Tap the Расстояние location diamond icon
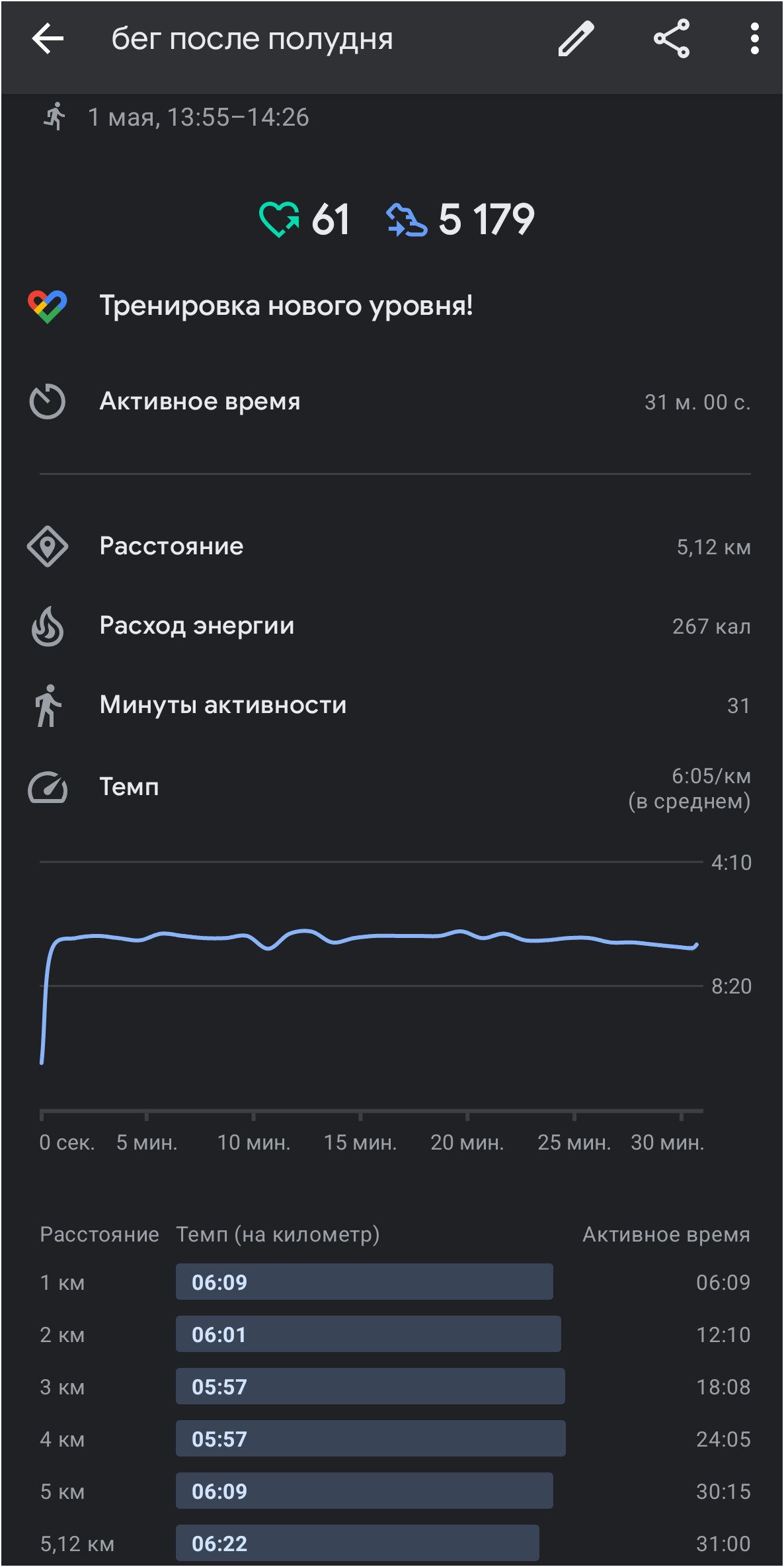 [48, 546]
